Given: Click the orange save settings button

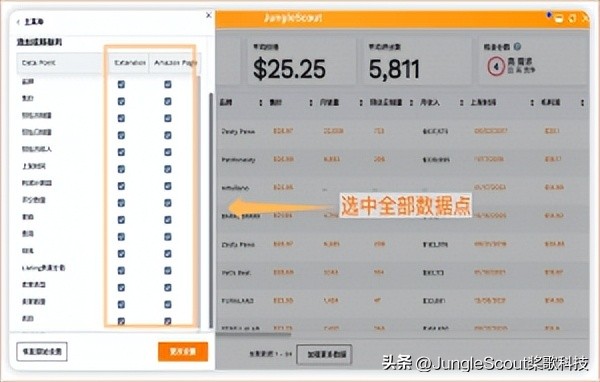Looking at the screenshot, I should pos(183,351).
